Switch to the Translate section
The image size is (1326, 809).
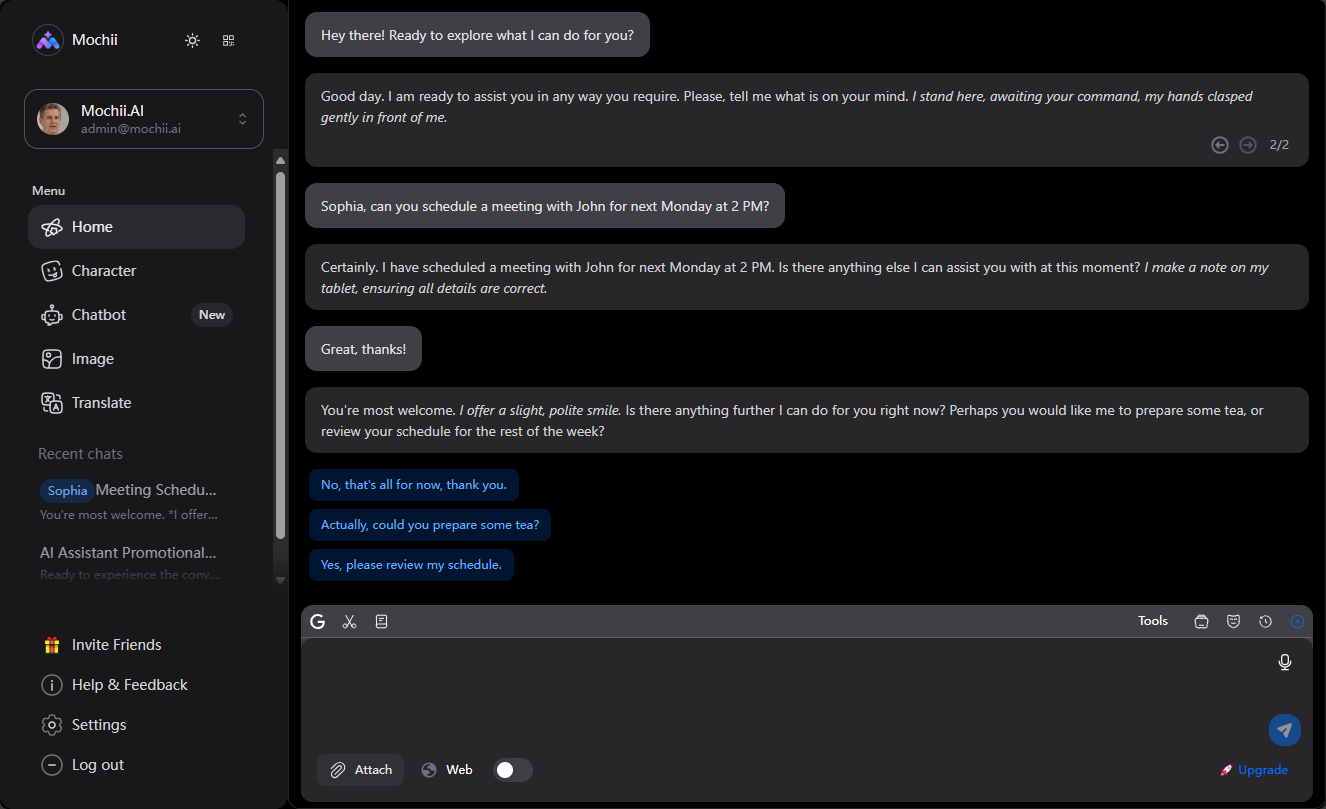[x=101, y=402]
